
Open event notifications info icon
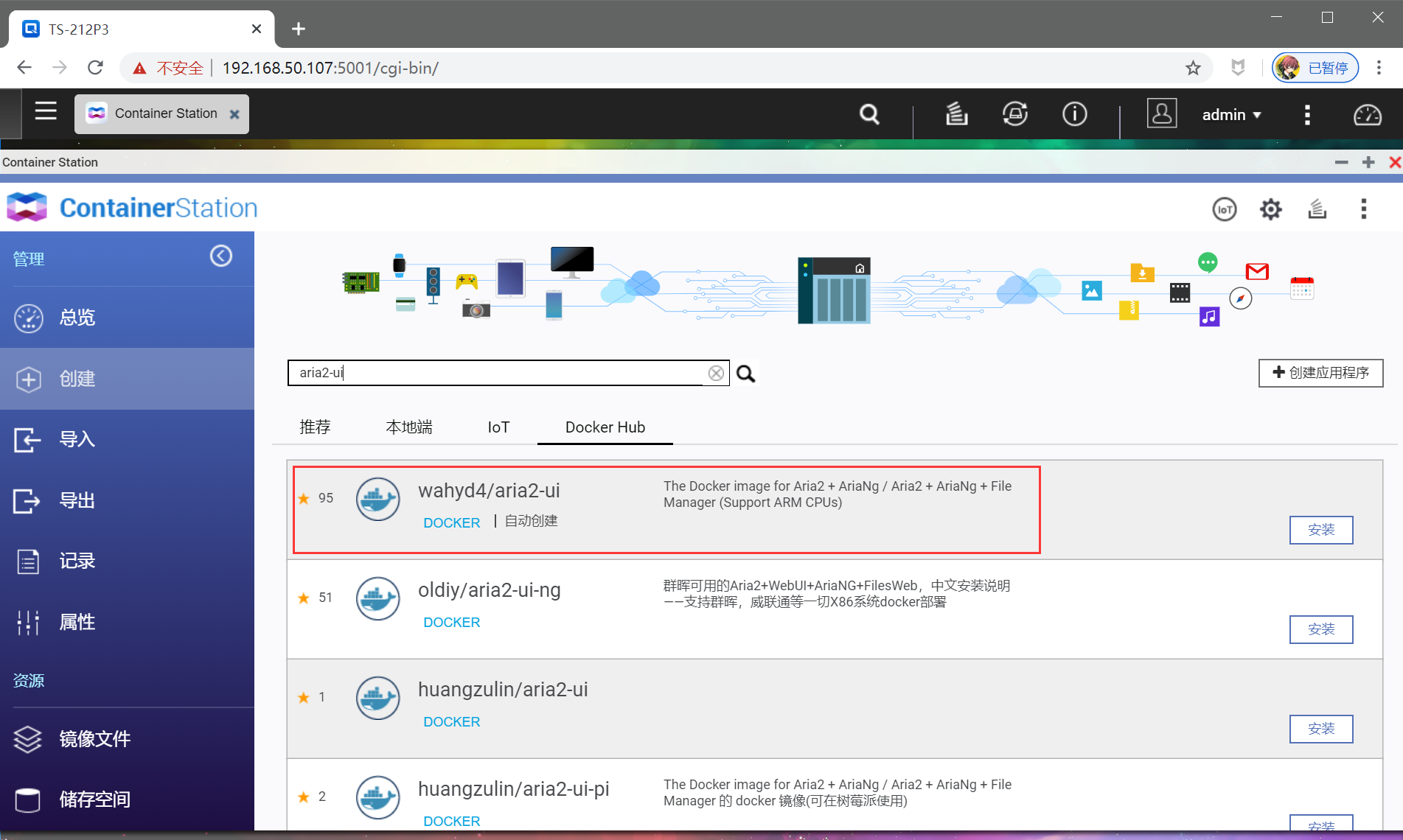pos(1074,114)
